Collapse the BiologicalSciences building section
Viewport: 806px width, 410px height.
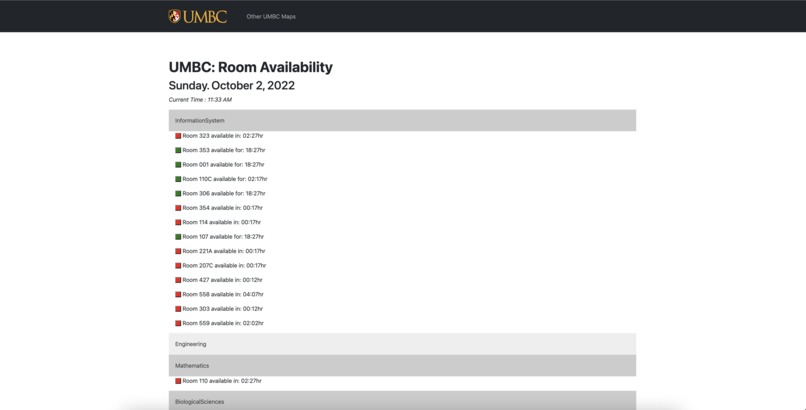(x=402, y=401)
